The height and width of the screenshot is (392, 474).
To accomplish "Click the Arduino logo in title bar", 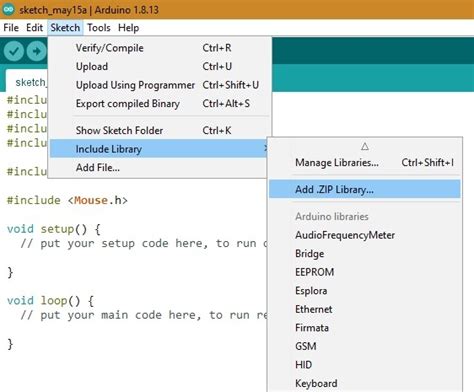I will [x=8, y=9].
